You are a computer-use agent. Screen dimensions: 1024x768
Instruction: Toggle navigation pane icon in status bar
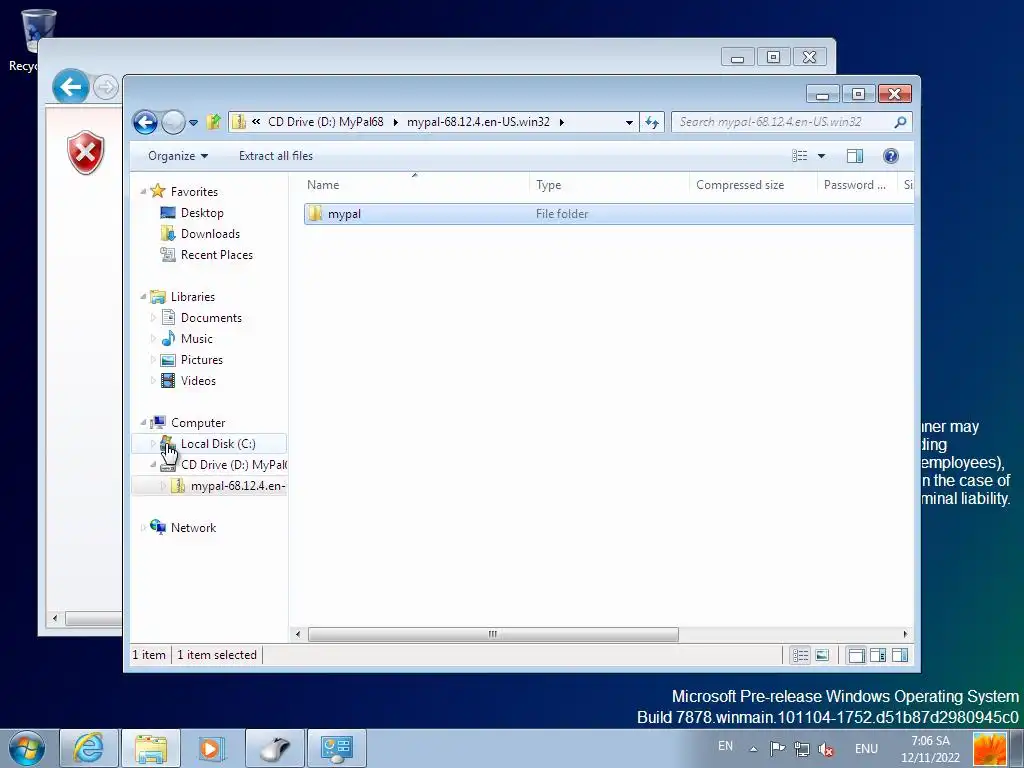click(857, 655)
